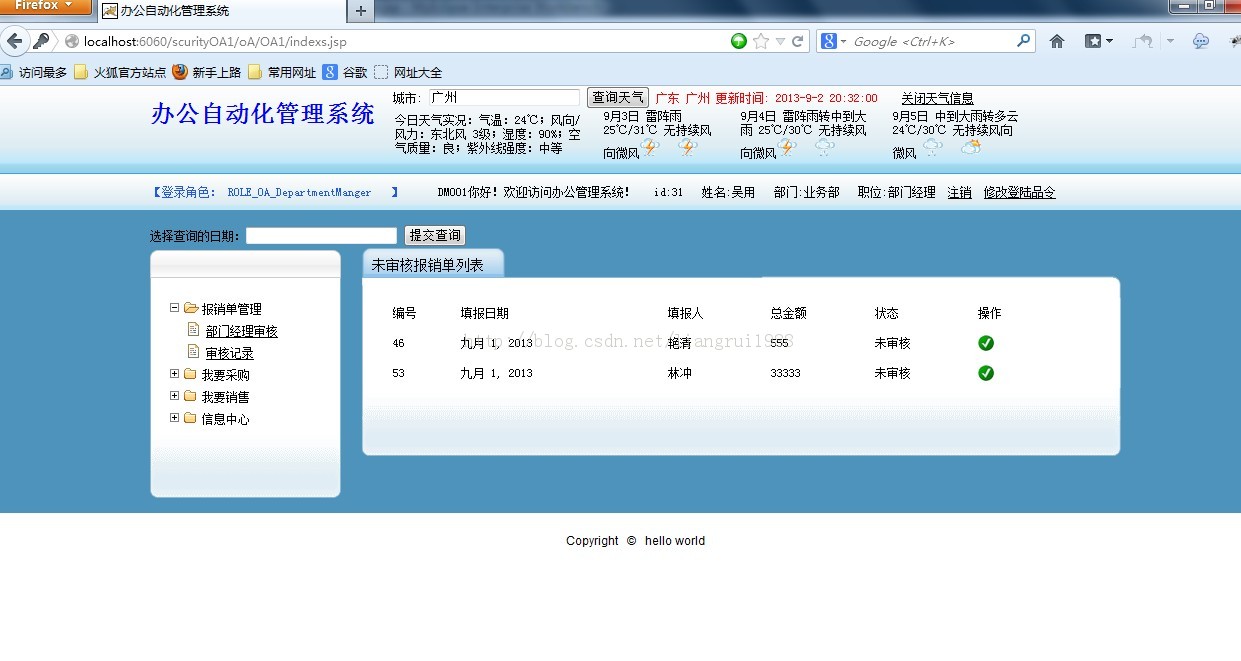Click the 报销单管理 open folder icon
The image size is (1241, 661).
(x=190, y=308)
